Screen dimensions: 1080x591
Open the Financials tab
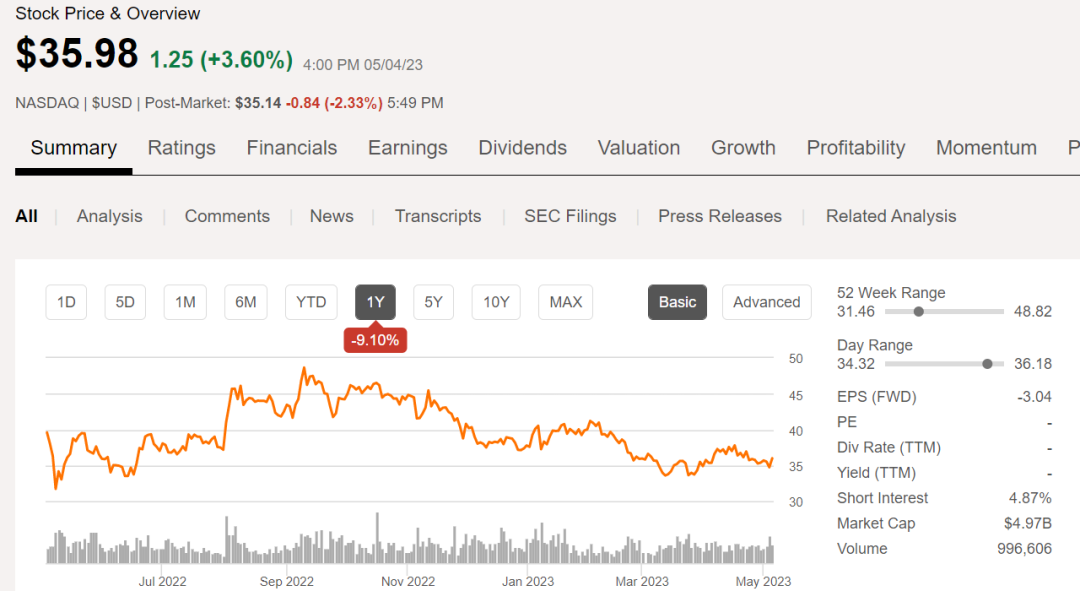292,148
